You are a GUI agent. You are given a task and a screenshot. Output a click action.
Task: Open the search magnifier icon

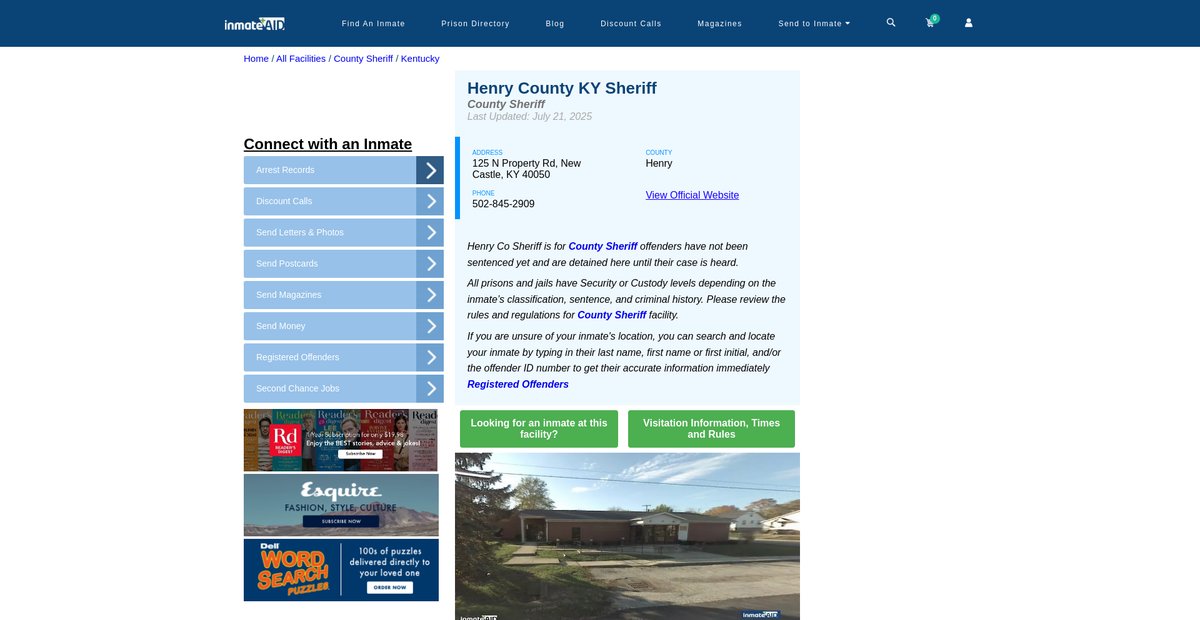pos(891,22)
